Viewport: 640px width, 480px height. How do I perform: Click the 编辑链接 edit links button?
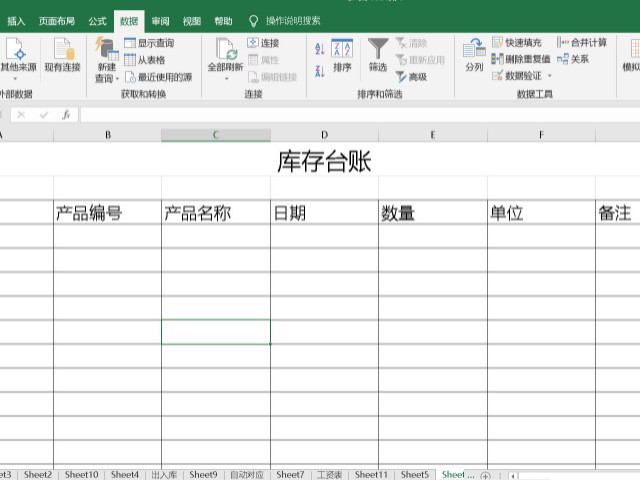(272, 77)
